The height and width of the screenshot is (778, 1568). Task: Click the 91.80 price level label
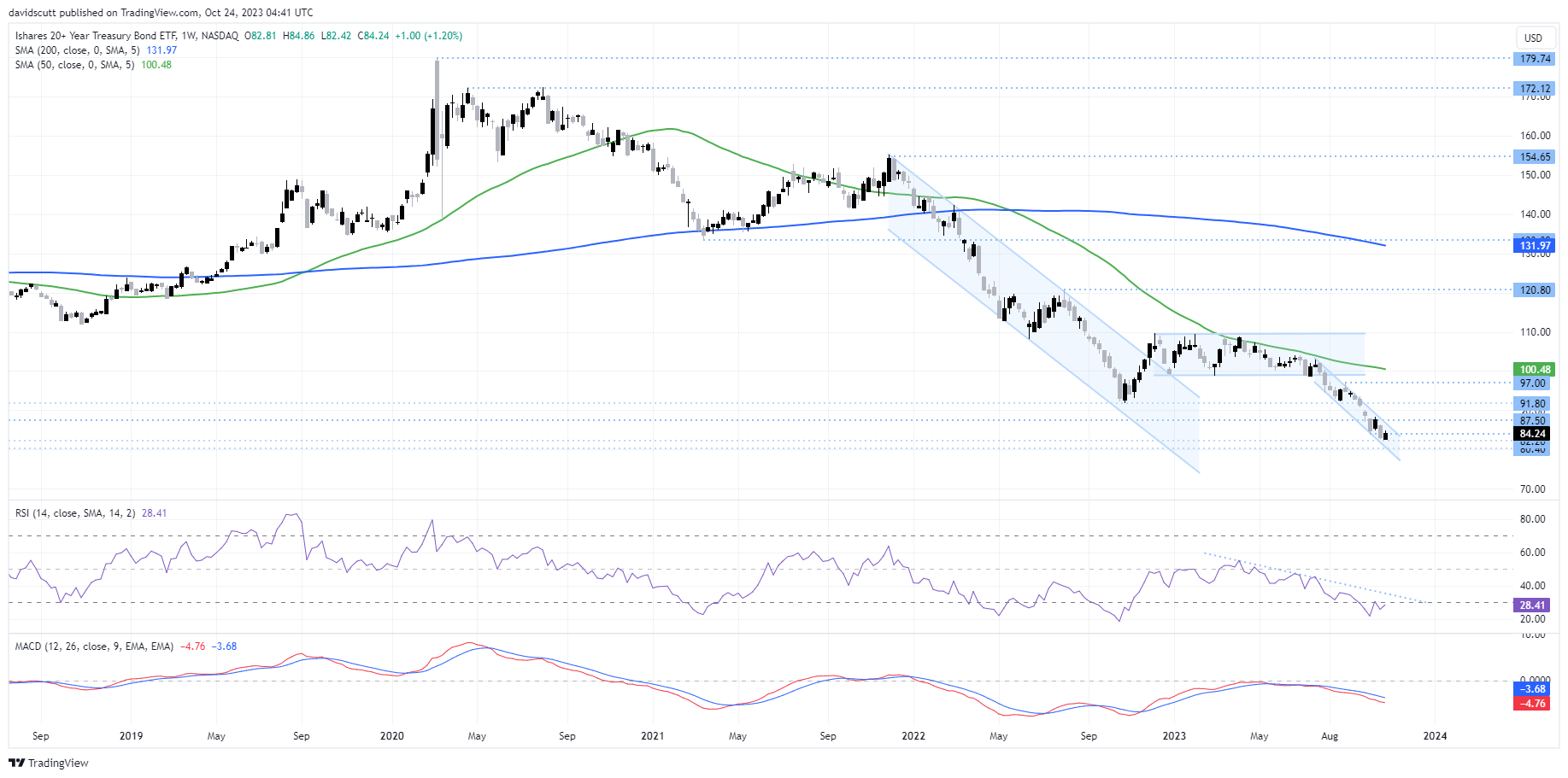1533,403
